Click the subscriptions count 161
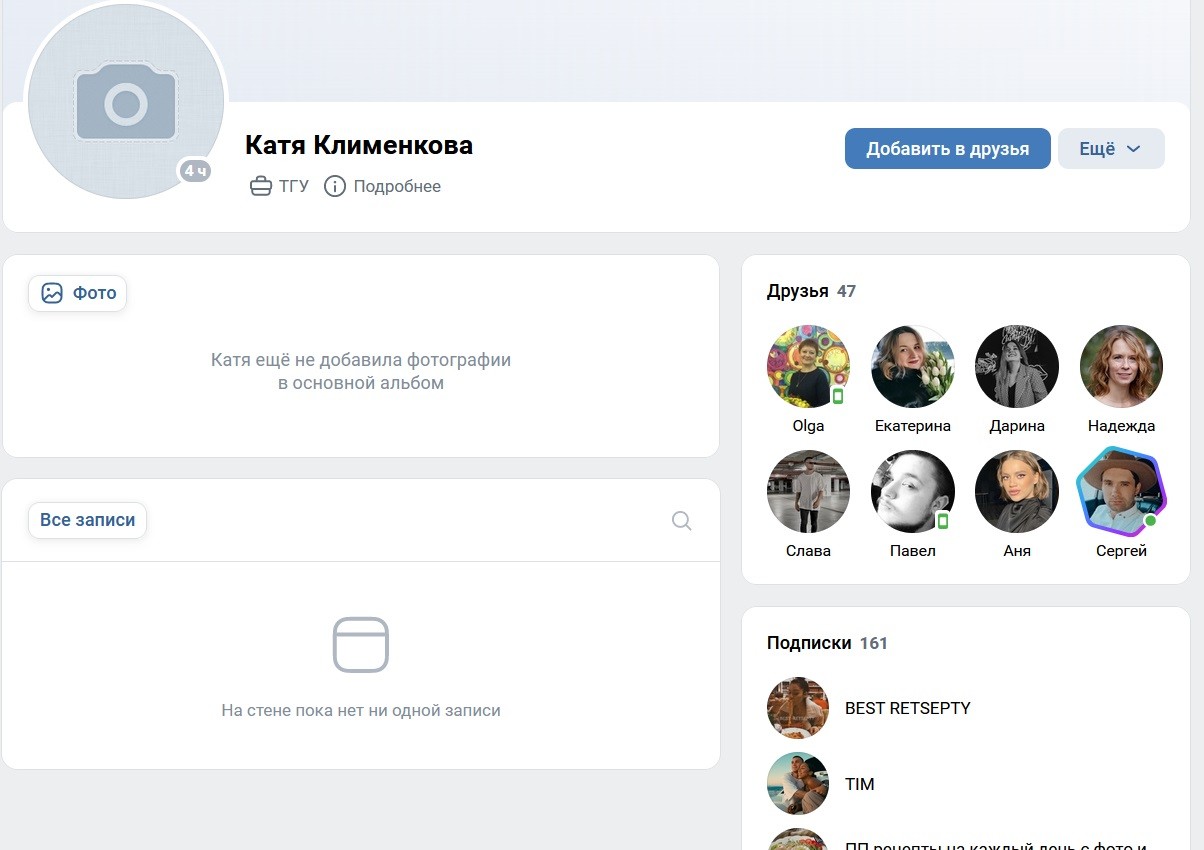Viewport: 1204px width, 850px height. coord(874,643)
